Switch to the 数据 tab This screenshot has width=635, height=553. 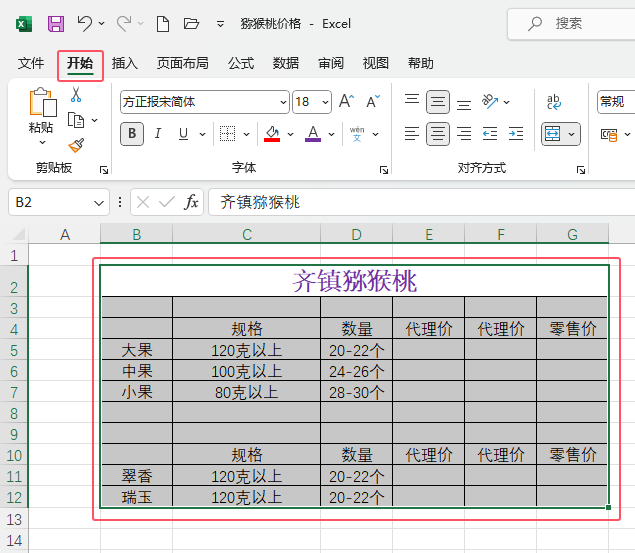click(286, 63)
